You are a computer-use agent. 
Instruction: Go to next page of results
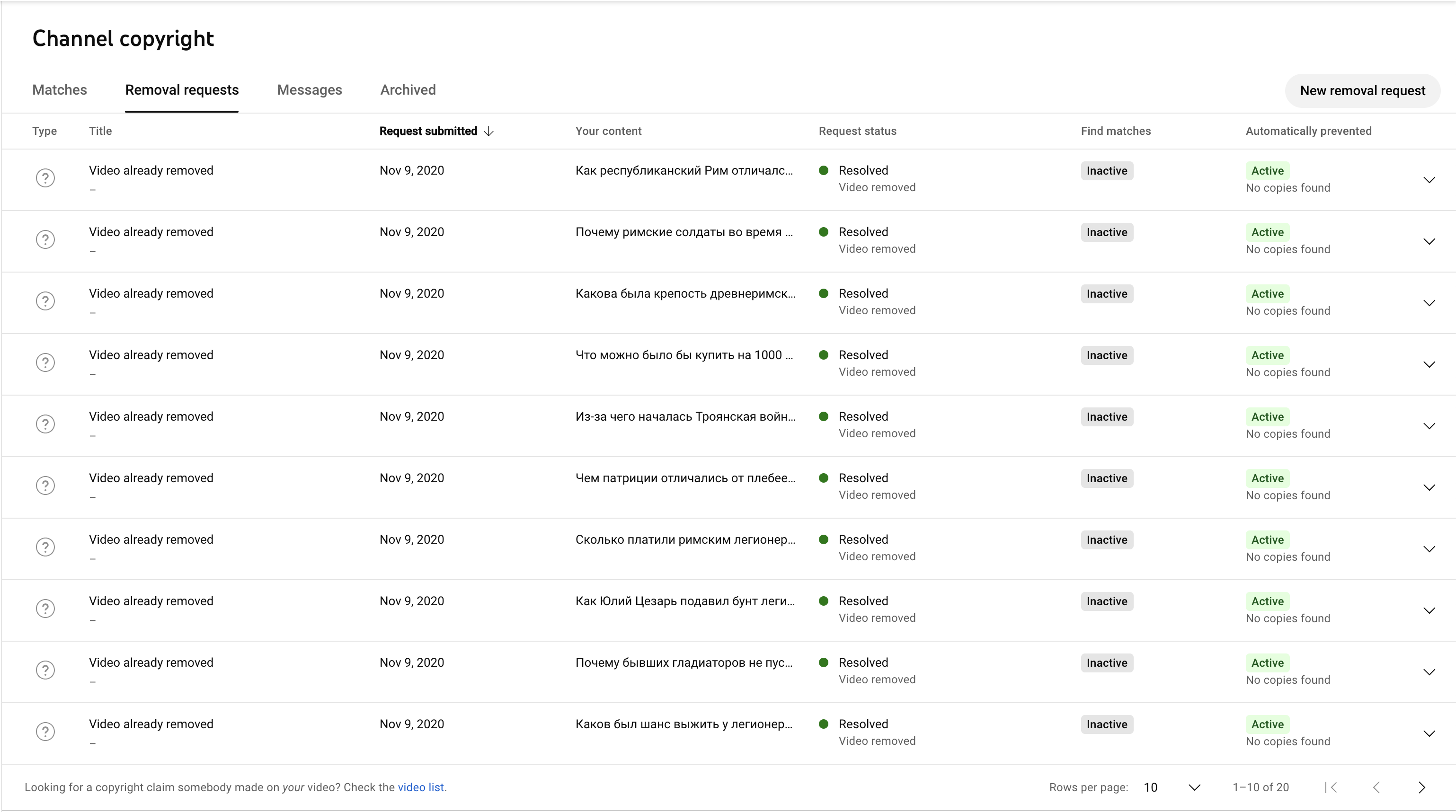1421,787
